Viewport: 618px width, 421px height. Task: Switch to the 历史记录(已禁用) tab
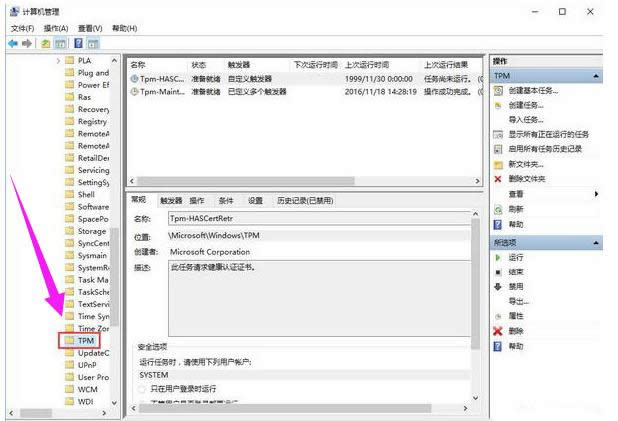click(305, 200)
